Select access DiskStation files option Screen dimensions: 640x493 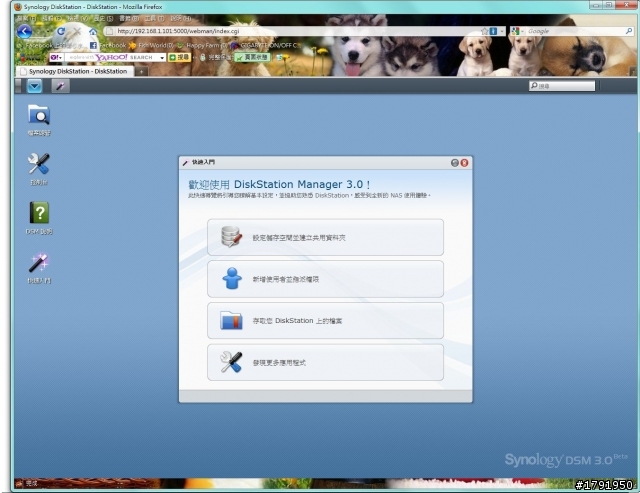click(x=325, y=321)
